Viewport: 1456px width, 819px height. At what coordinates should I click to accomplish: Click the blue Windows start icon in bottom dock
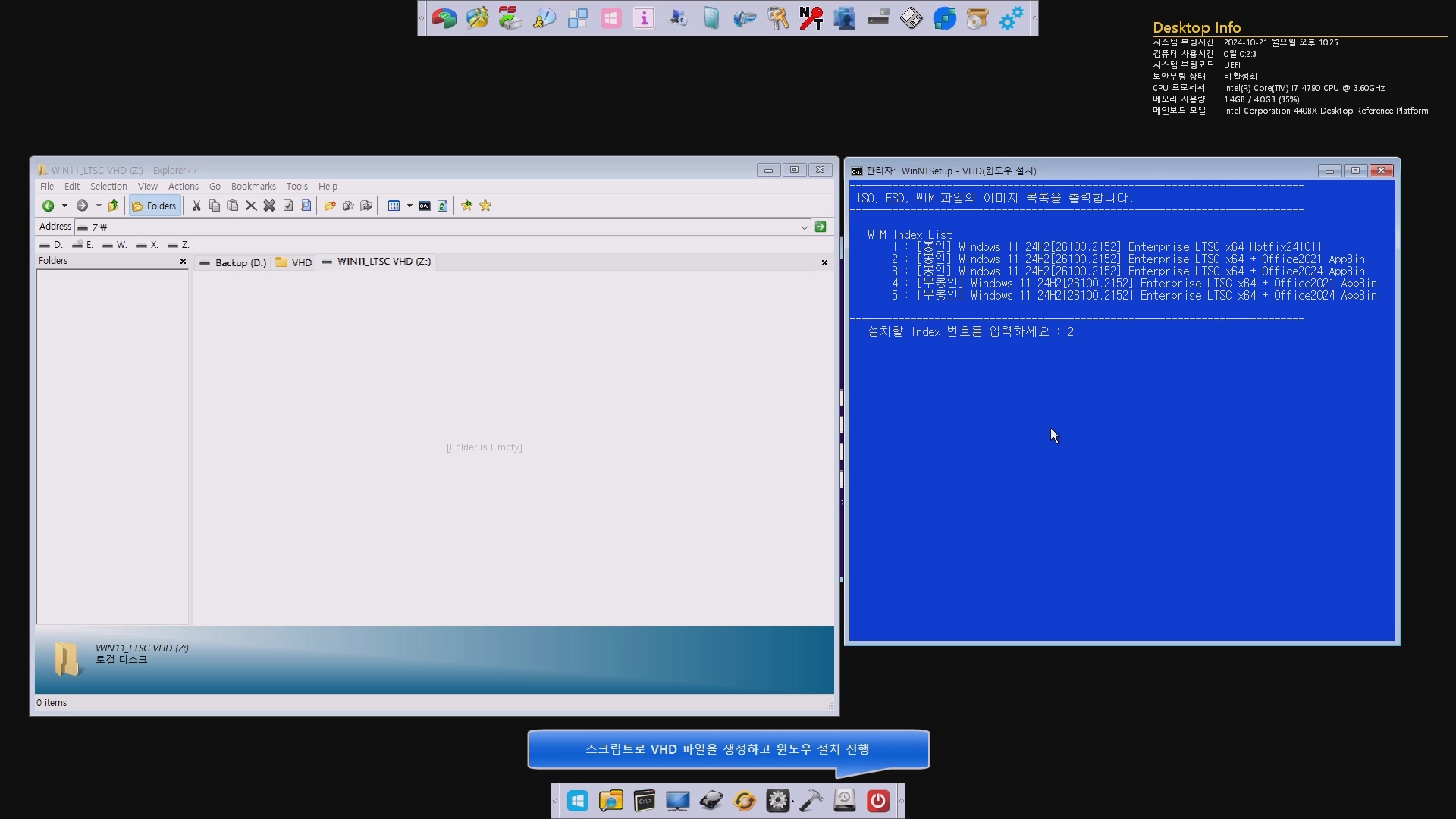pyautogui.click(x=578, y=801)
